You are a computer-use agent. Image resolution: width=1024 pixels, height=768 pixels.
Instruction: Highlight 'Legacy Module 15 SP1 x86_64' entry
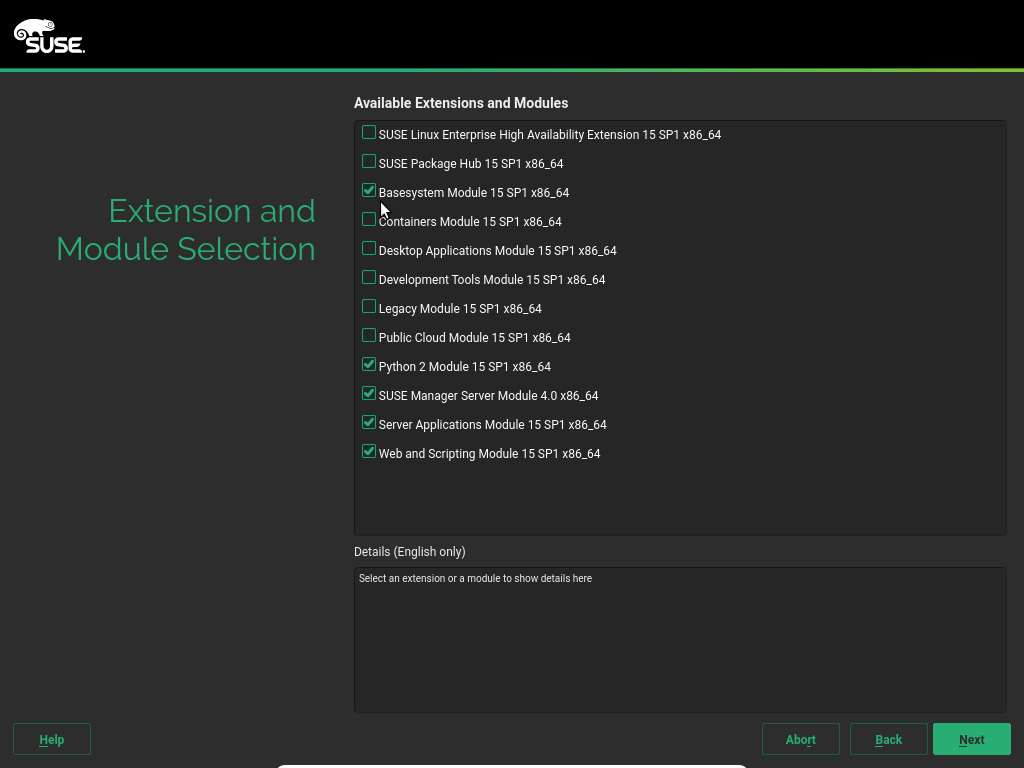460,309
